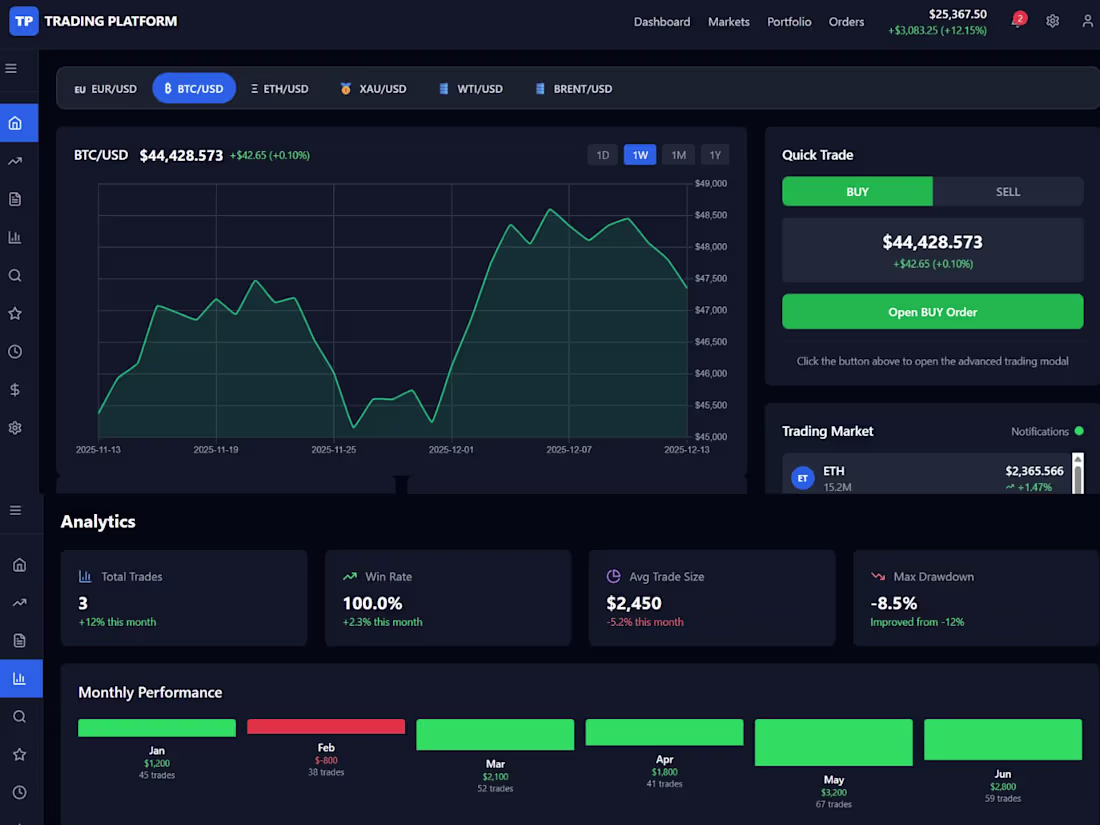Image resolution: width=1100 pixels, height=825 pixels.
Task: Select the 1Y chart range option
Action: pyautogui.click(x=715, y=155)
